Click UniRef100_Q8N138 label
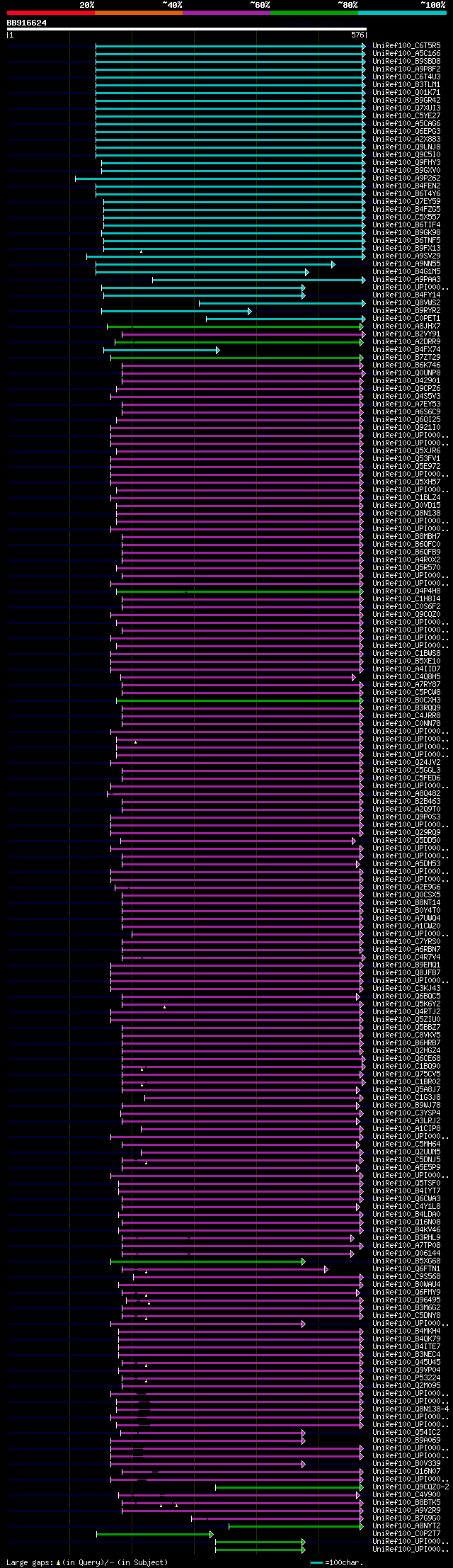 pos(406,513)
